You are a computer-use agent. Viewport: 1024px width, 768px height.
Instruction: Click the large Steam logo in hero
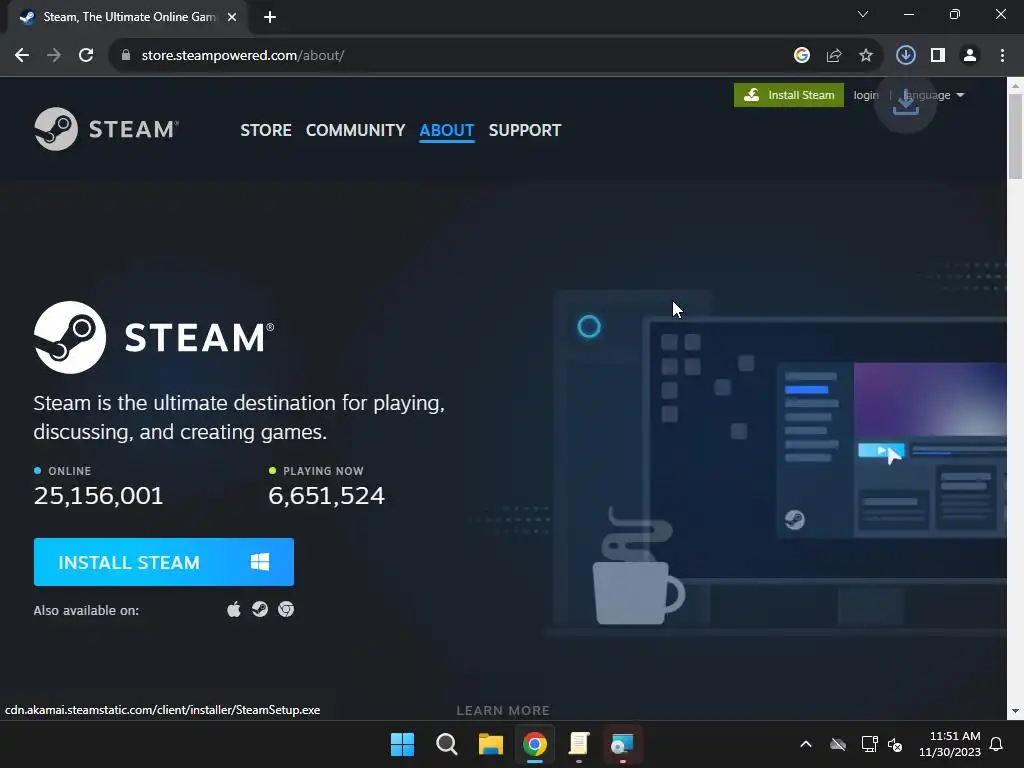(154, 338)
